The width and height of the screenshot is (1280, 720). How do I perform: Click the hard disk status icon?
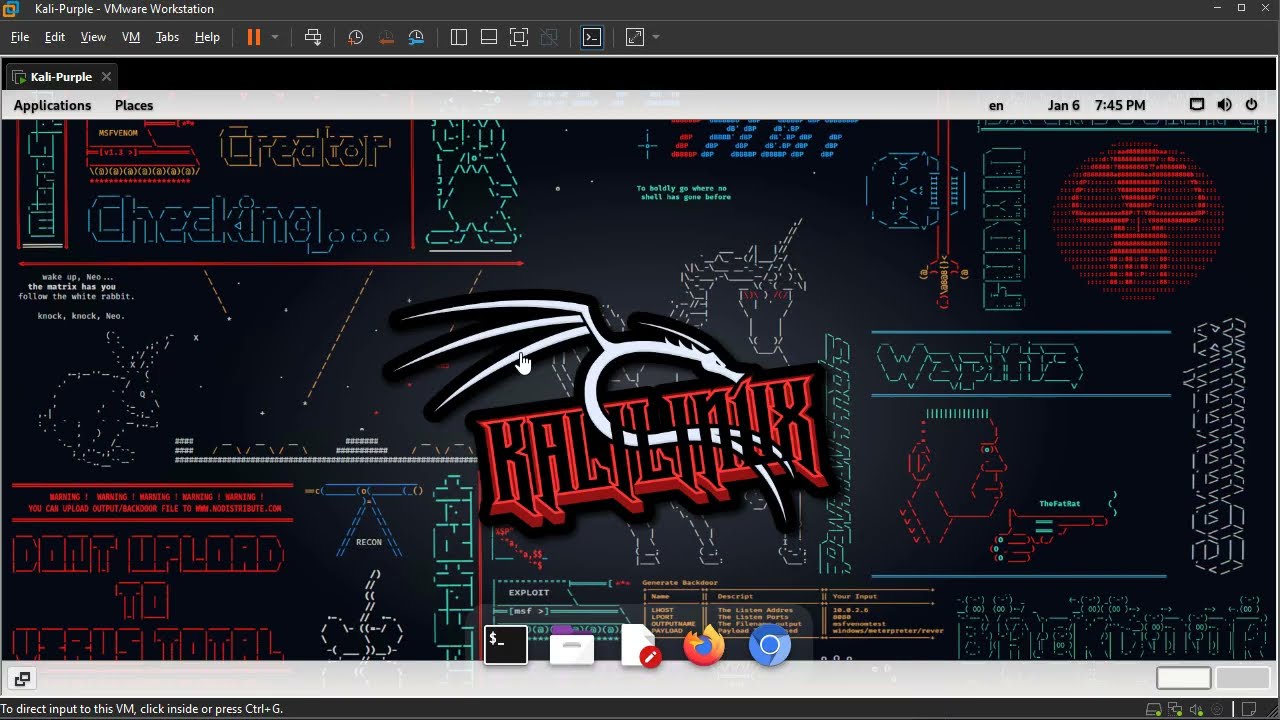click(1153, 709)
